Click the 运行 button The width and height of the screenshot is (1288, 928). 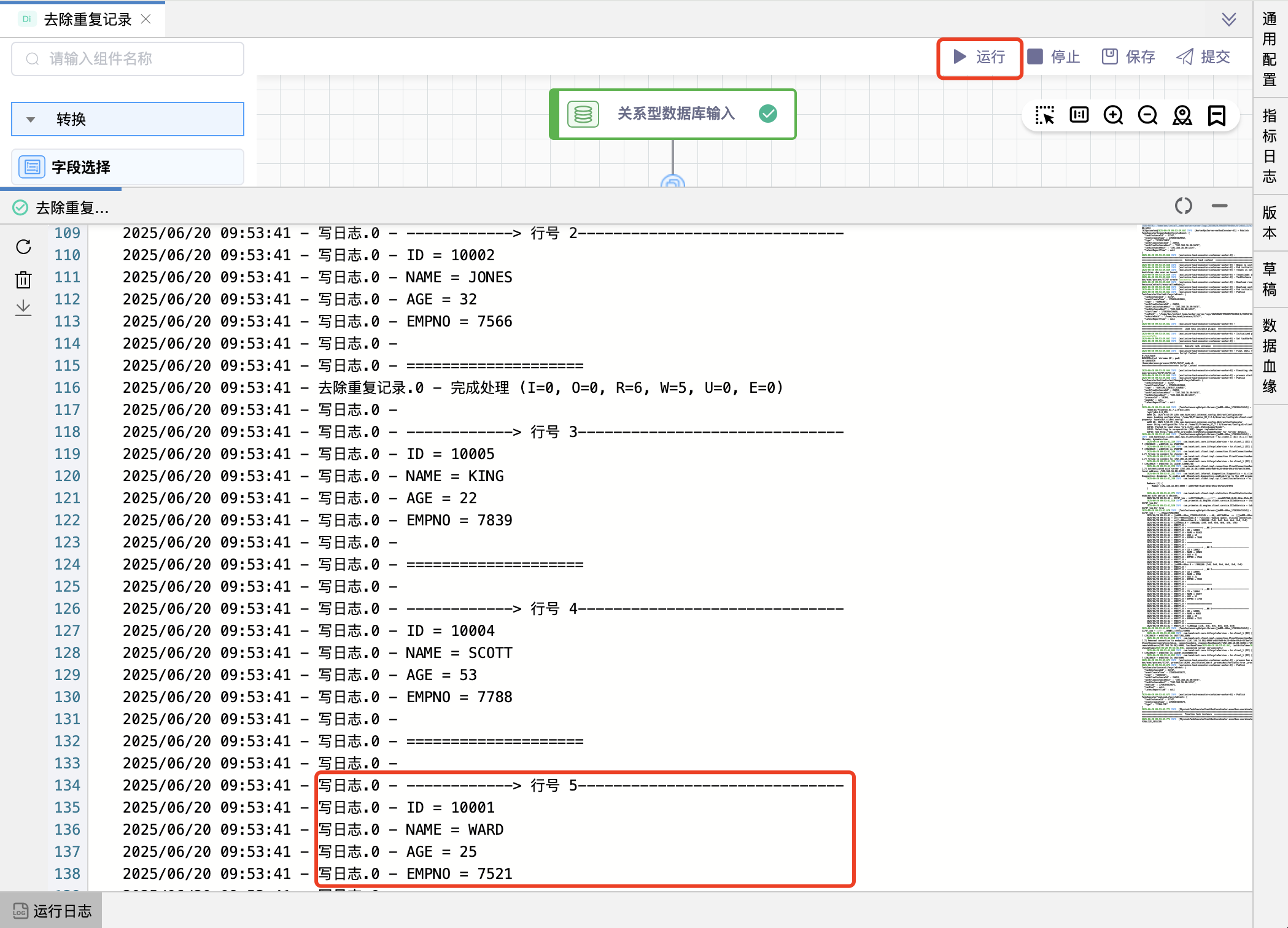980,57
